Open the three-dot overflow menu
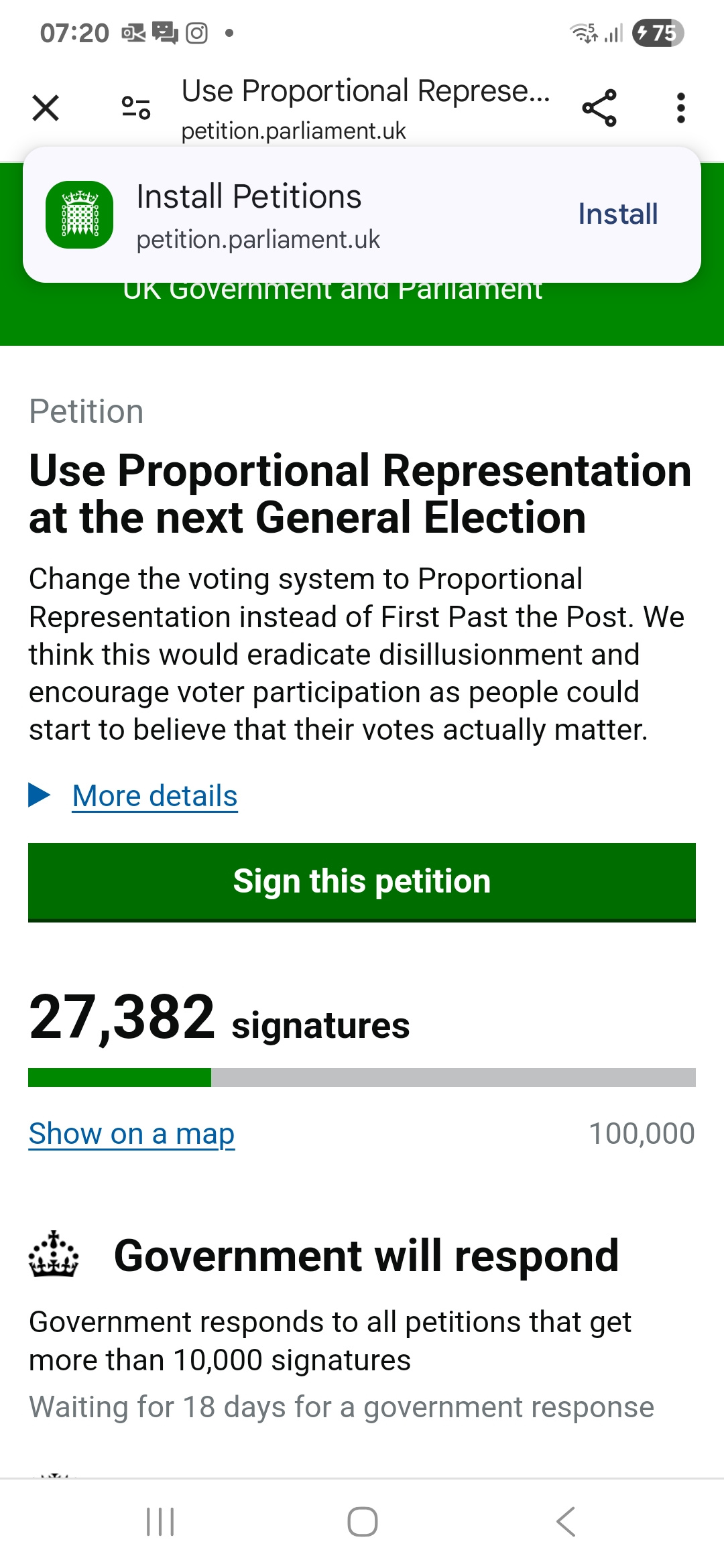Viewport: 724px width, 1568px height. click(680, 108)
